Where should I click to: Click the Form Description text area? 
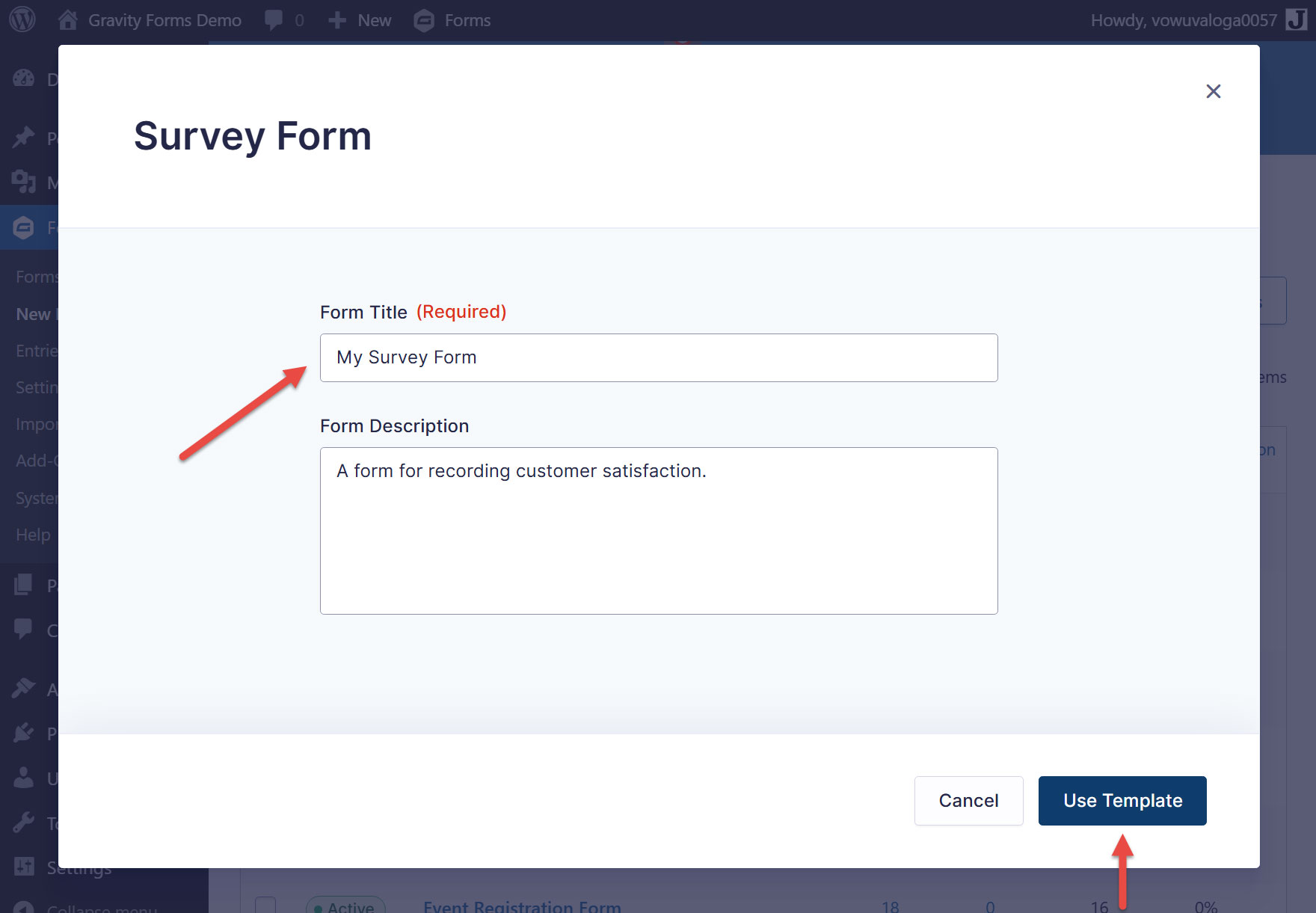pos(659,531)
